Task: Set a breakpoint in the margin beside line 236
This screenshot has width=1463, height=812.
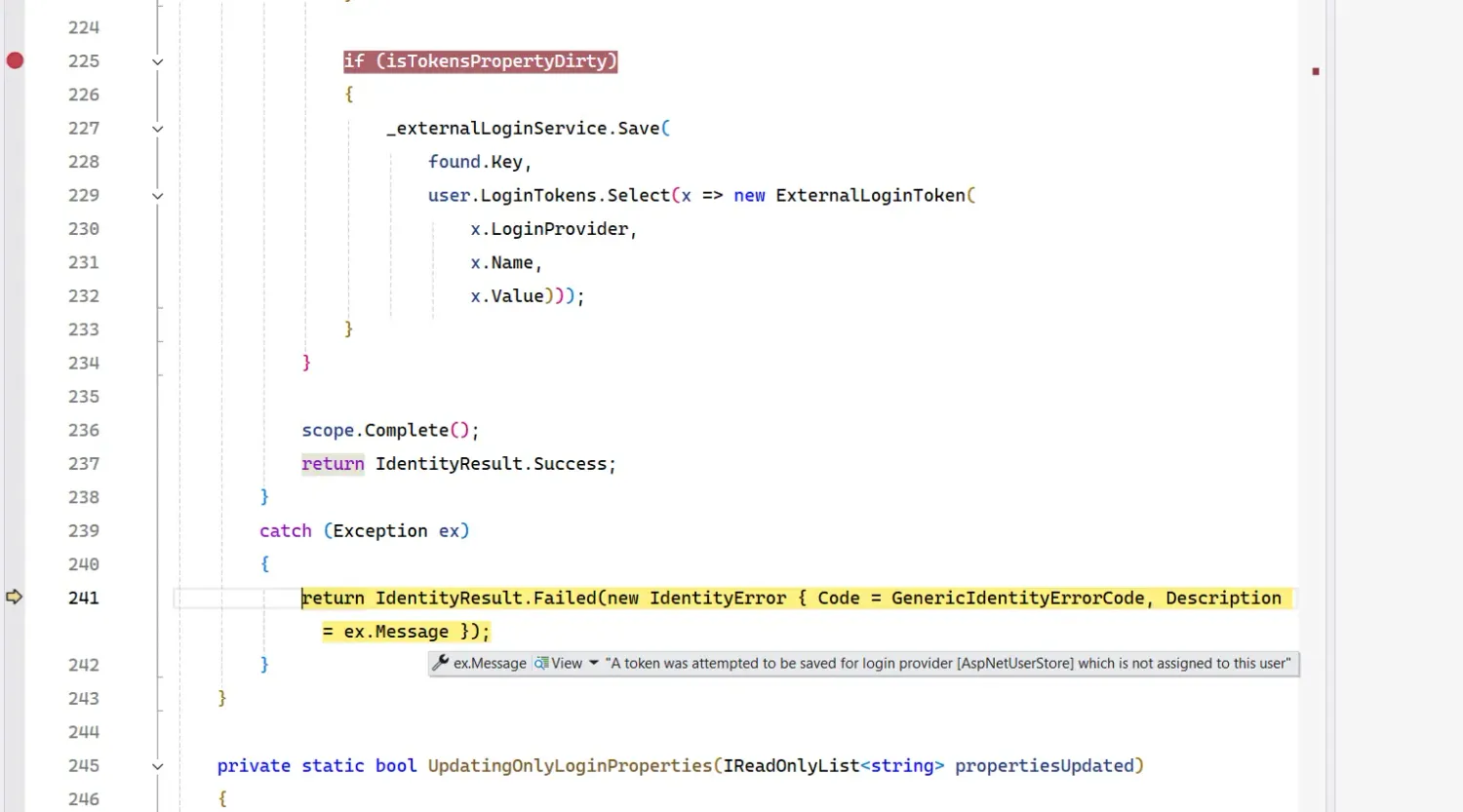Action: pos(15,430)
